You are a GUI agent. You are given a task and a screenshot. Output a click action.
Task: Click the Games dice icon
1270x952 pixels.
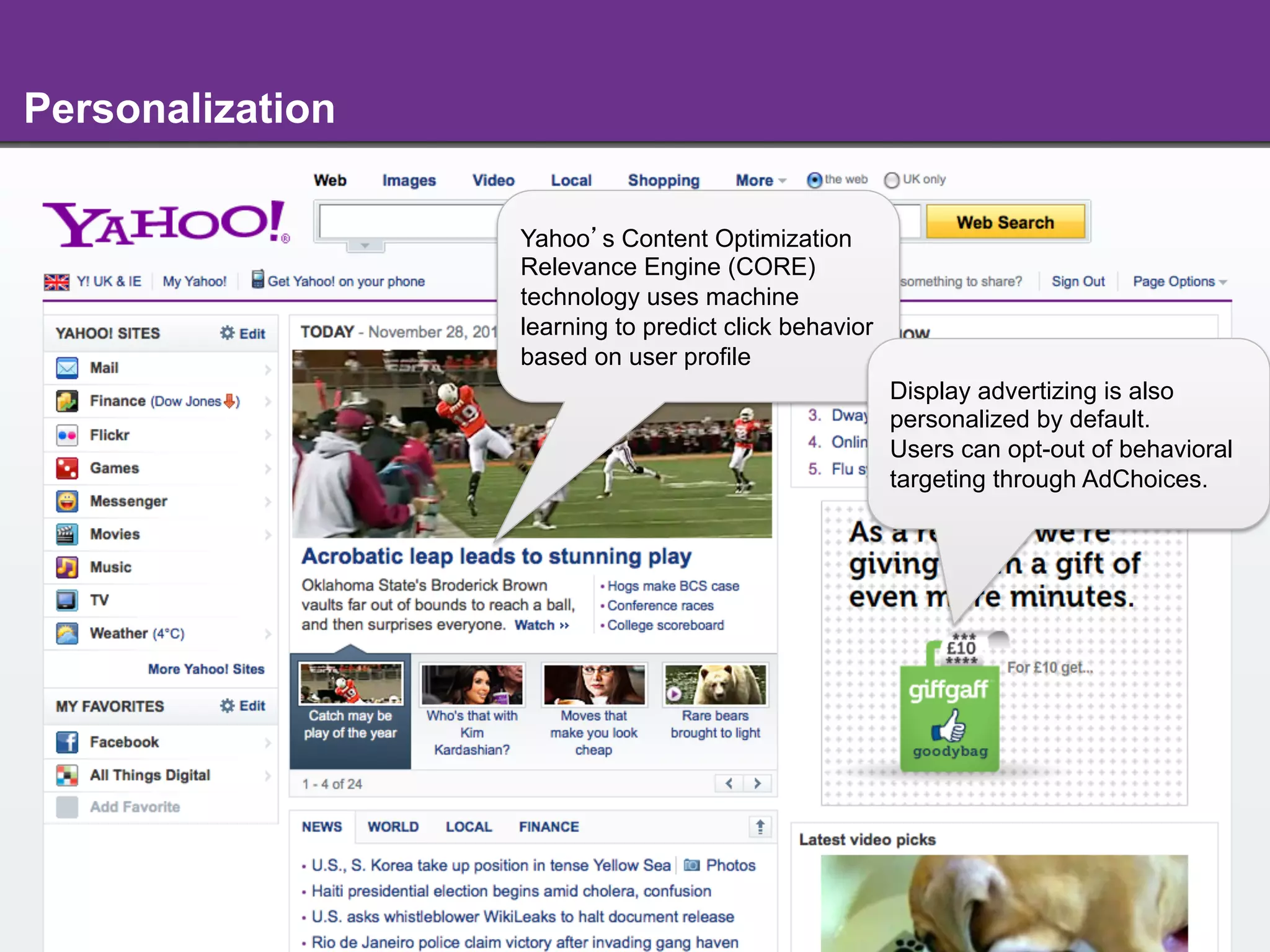coord(67,468)
